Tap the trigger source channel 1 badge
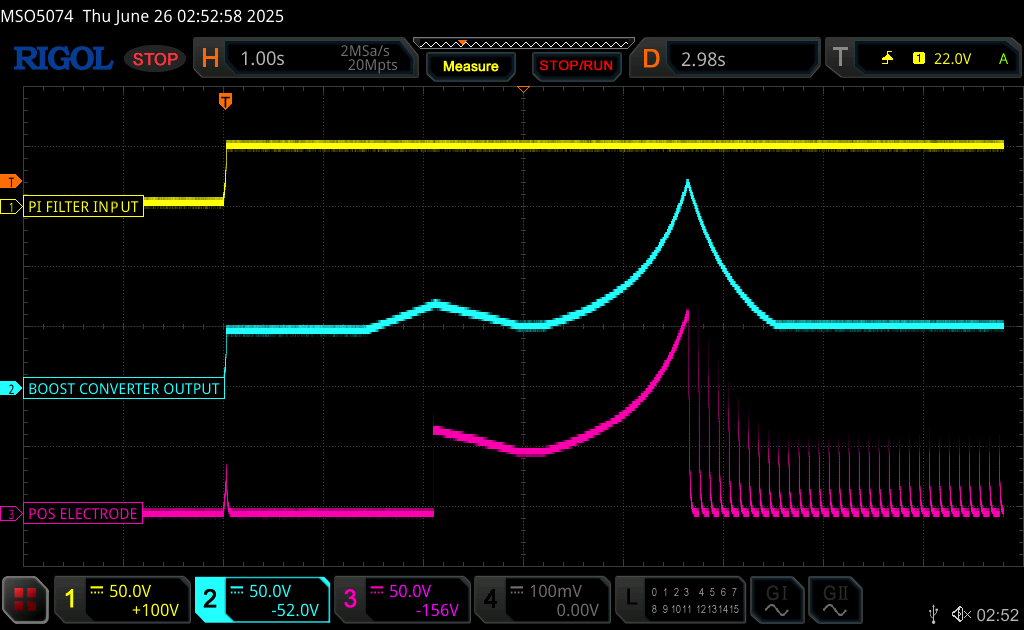 click(x=919, y=59)
